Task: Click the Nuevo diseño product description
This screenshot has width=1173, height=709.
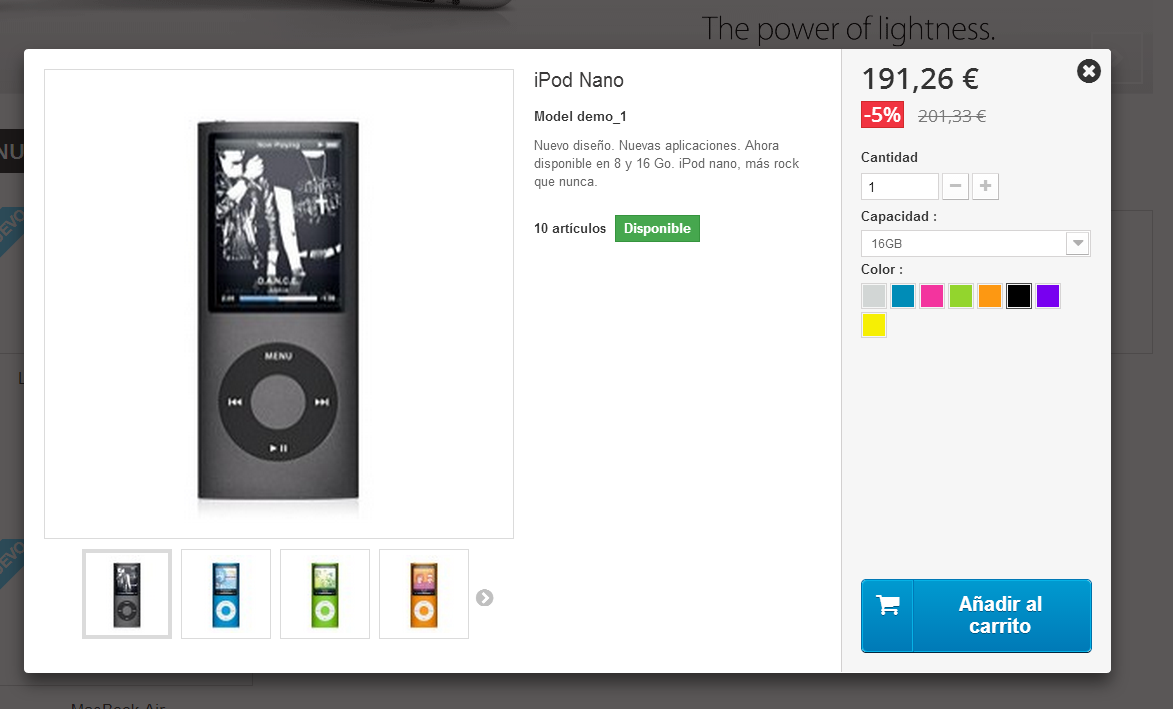Action: pos(667,164)
